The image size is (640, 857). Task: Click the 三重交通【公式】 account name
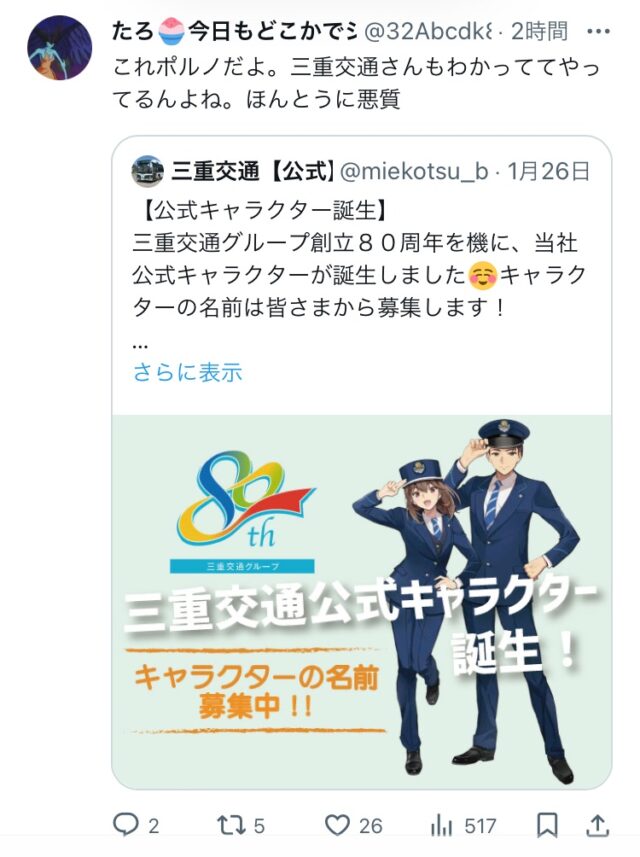254,172
